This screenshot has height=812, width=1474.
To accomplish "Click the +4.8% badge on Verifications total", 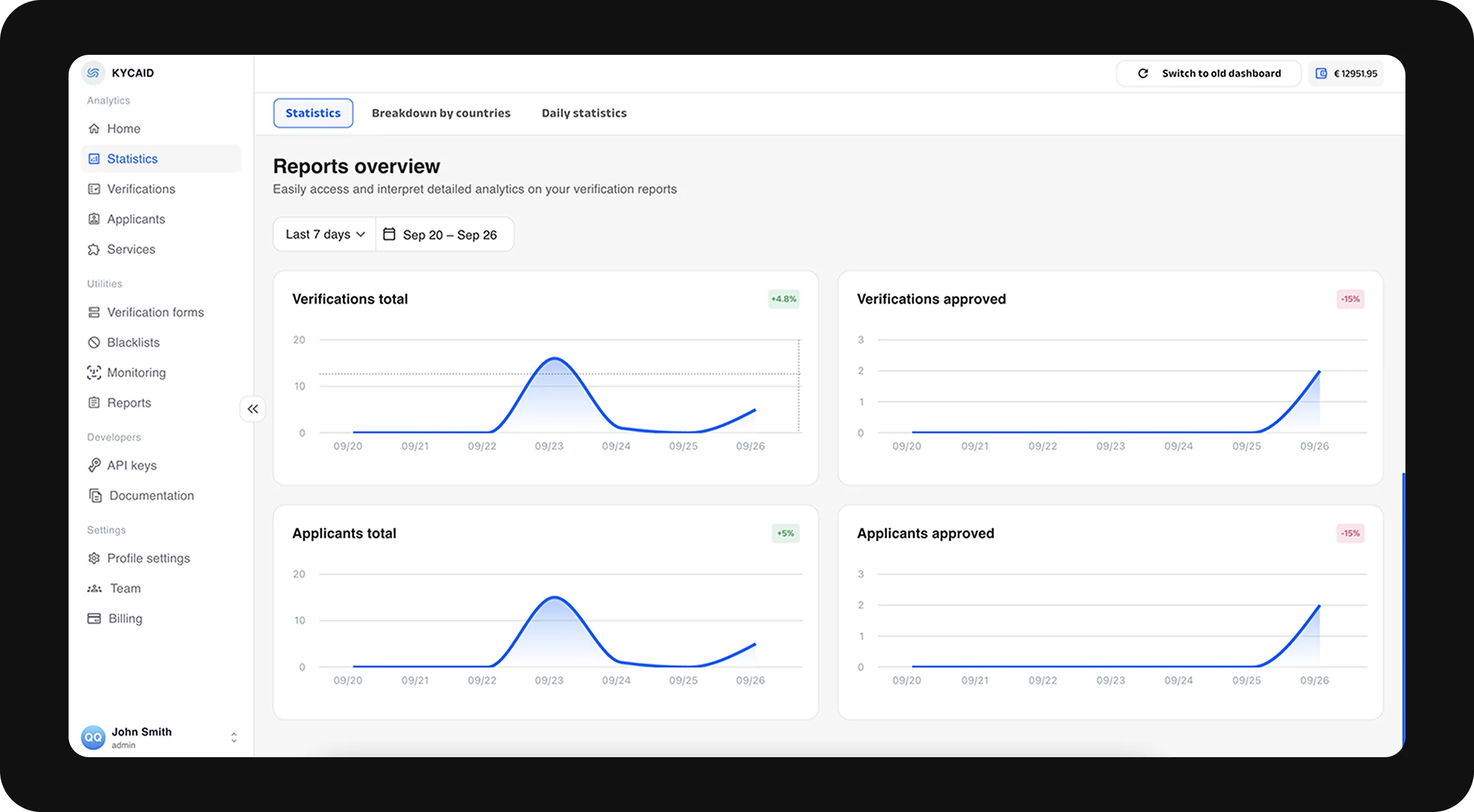I will pos(783,299).
